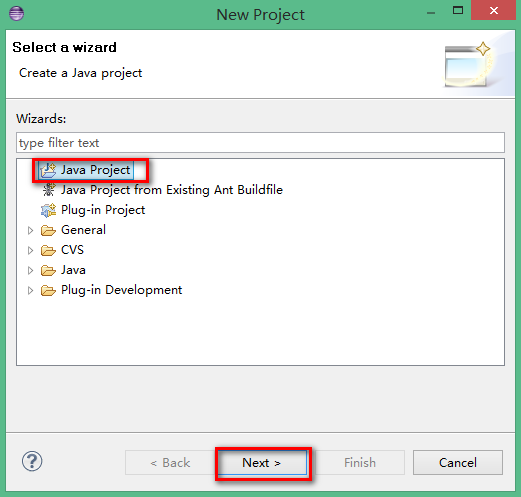
Task: Select Java Project from Existing Ant Buildfile
Action: pyautogui.click(x=172, y=190)
